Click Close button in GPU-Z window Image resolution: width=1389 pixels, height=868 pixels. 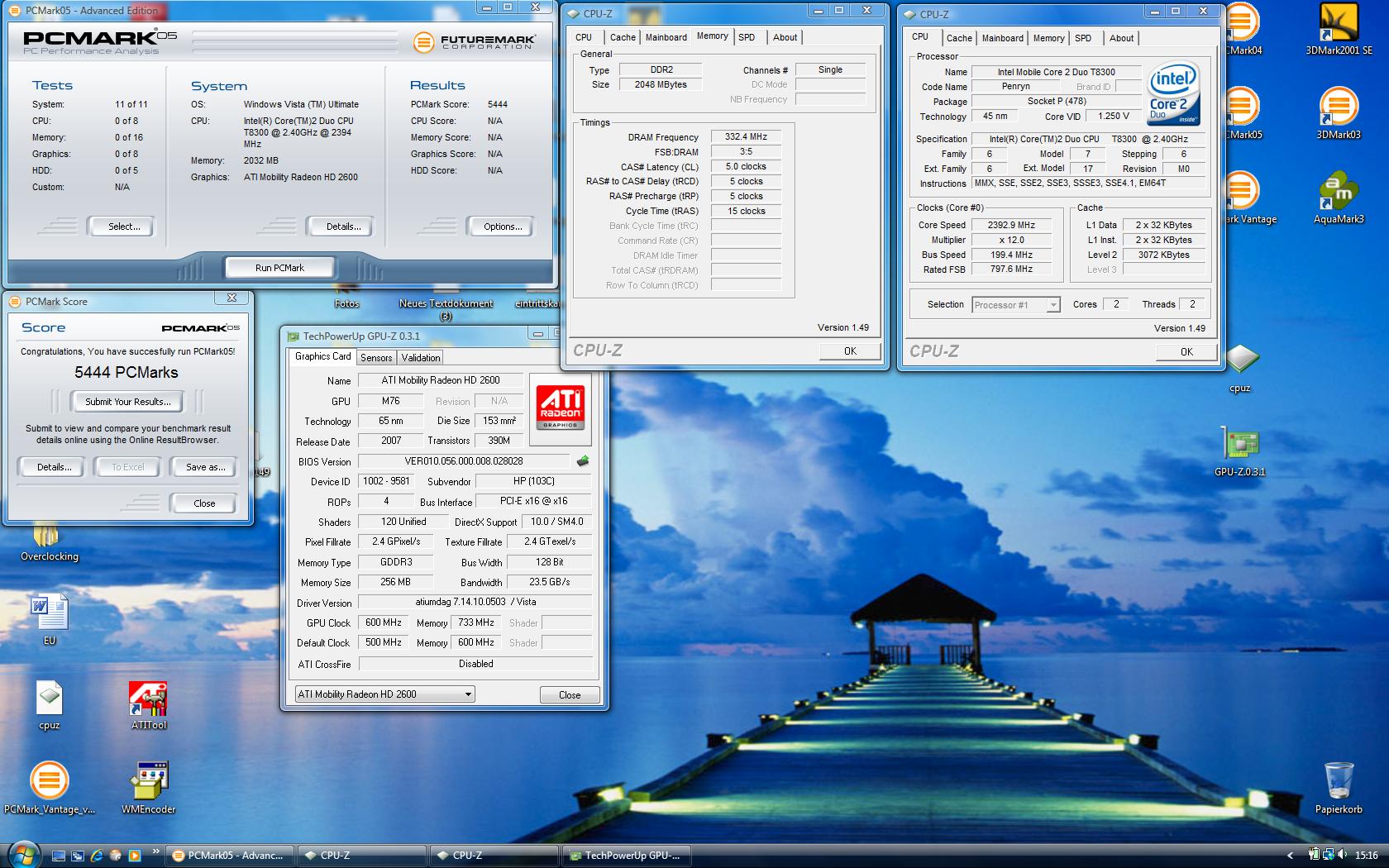(x=570, y=695)
